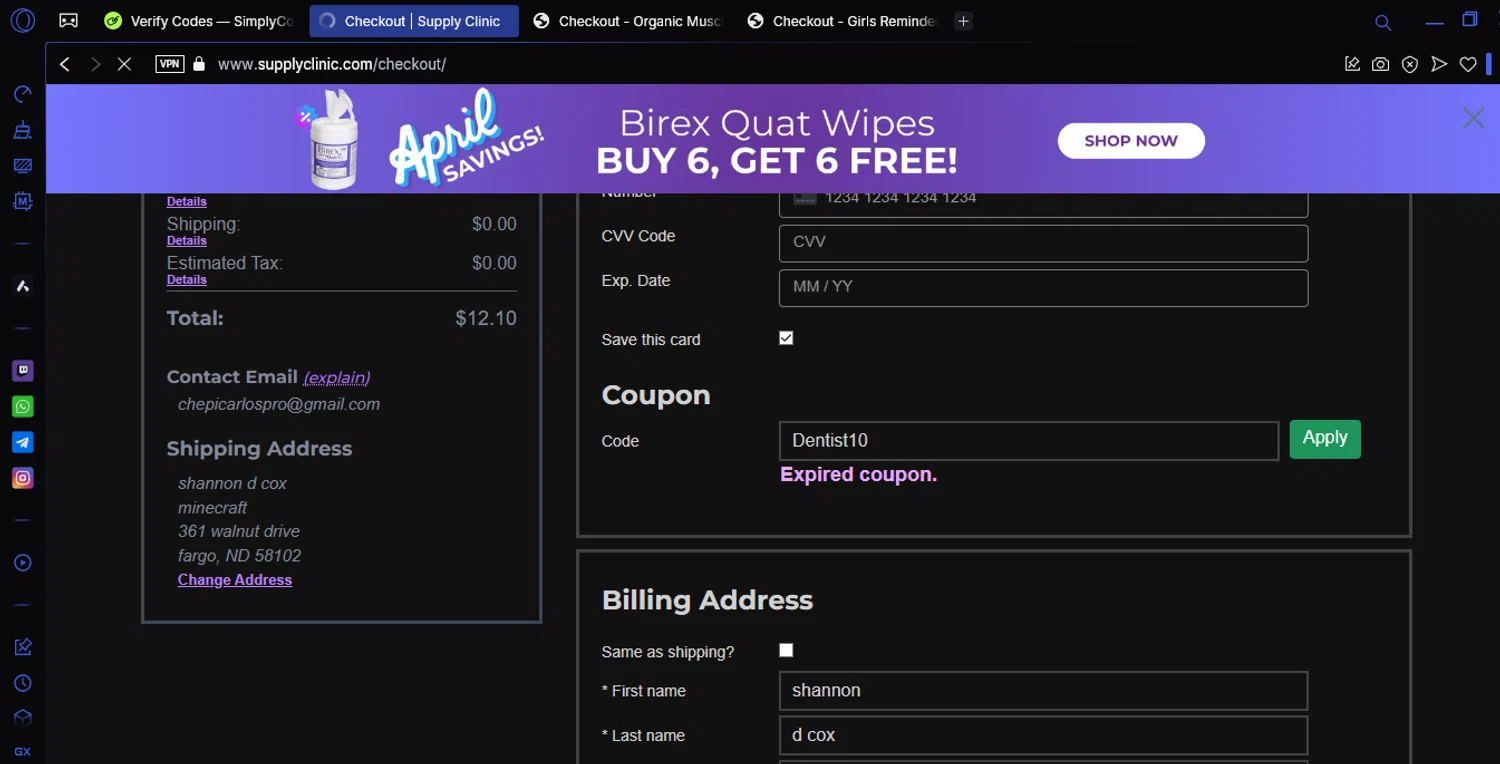Click the fargo, ND 58102 address line
Viewport: 1500px width, 764px height.
(x=239, y=555)
